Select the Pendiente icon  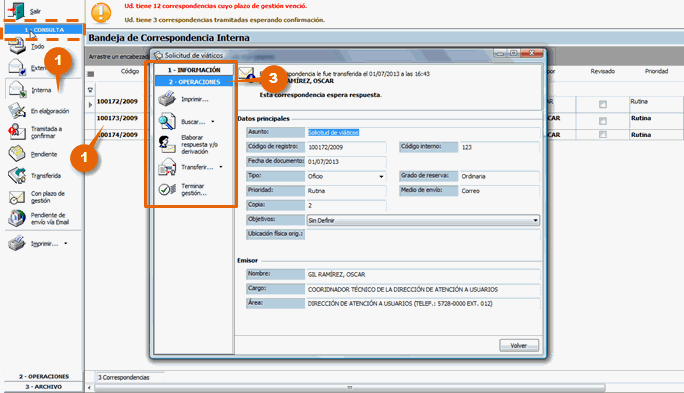tap(17, 153)
